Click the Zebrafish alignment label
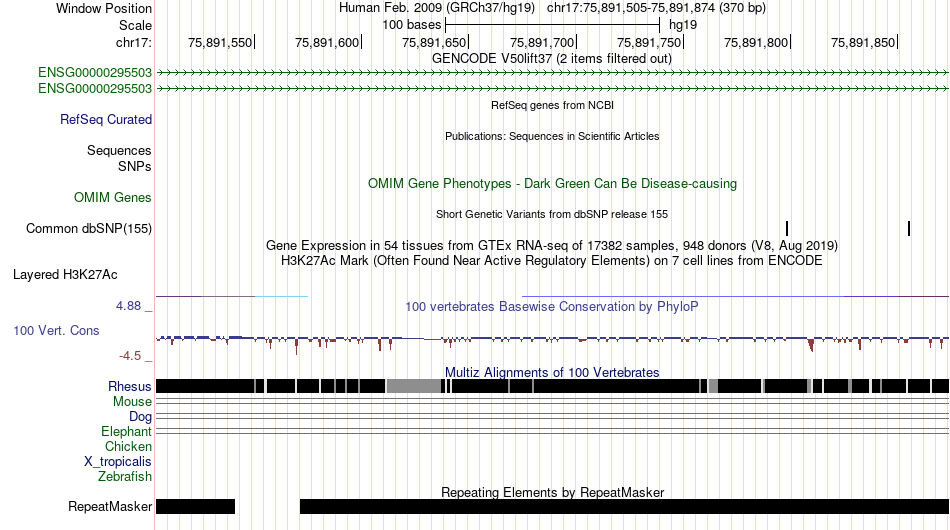This screenshot has height=530, width=950. (x=125, y=477)
